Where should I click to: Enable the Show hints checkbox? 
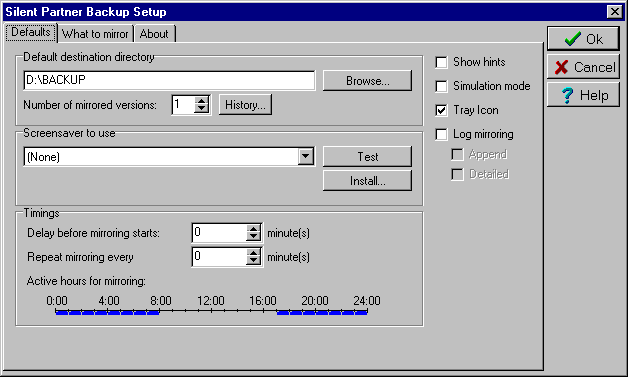pos(441,62)
